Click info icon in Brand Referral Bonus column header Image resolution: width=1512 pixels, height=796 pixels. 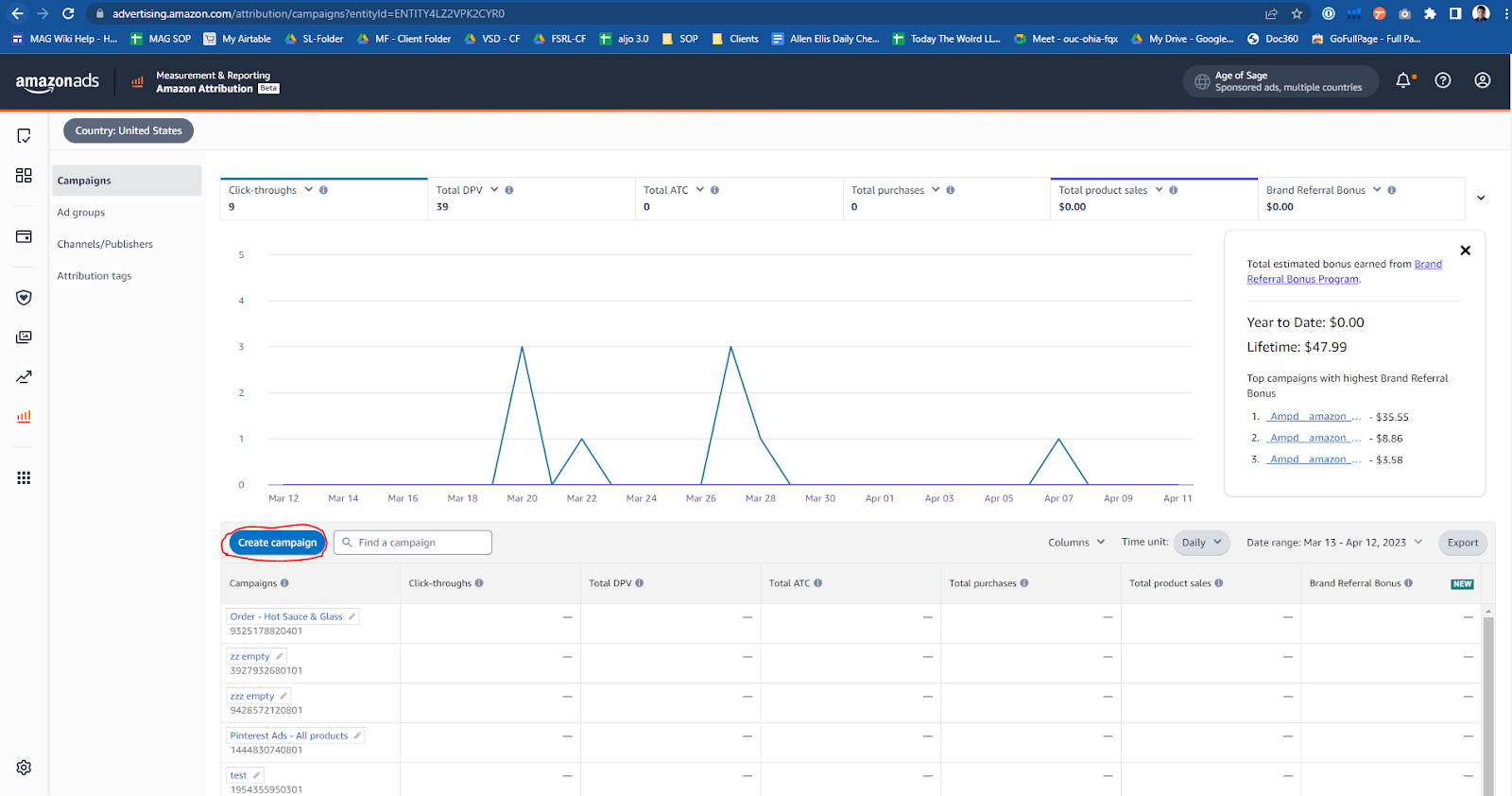pyautogui.click(x=1409, y=583)
